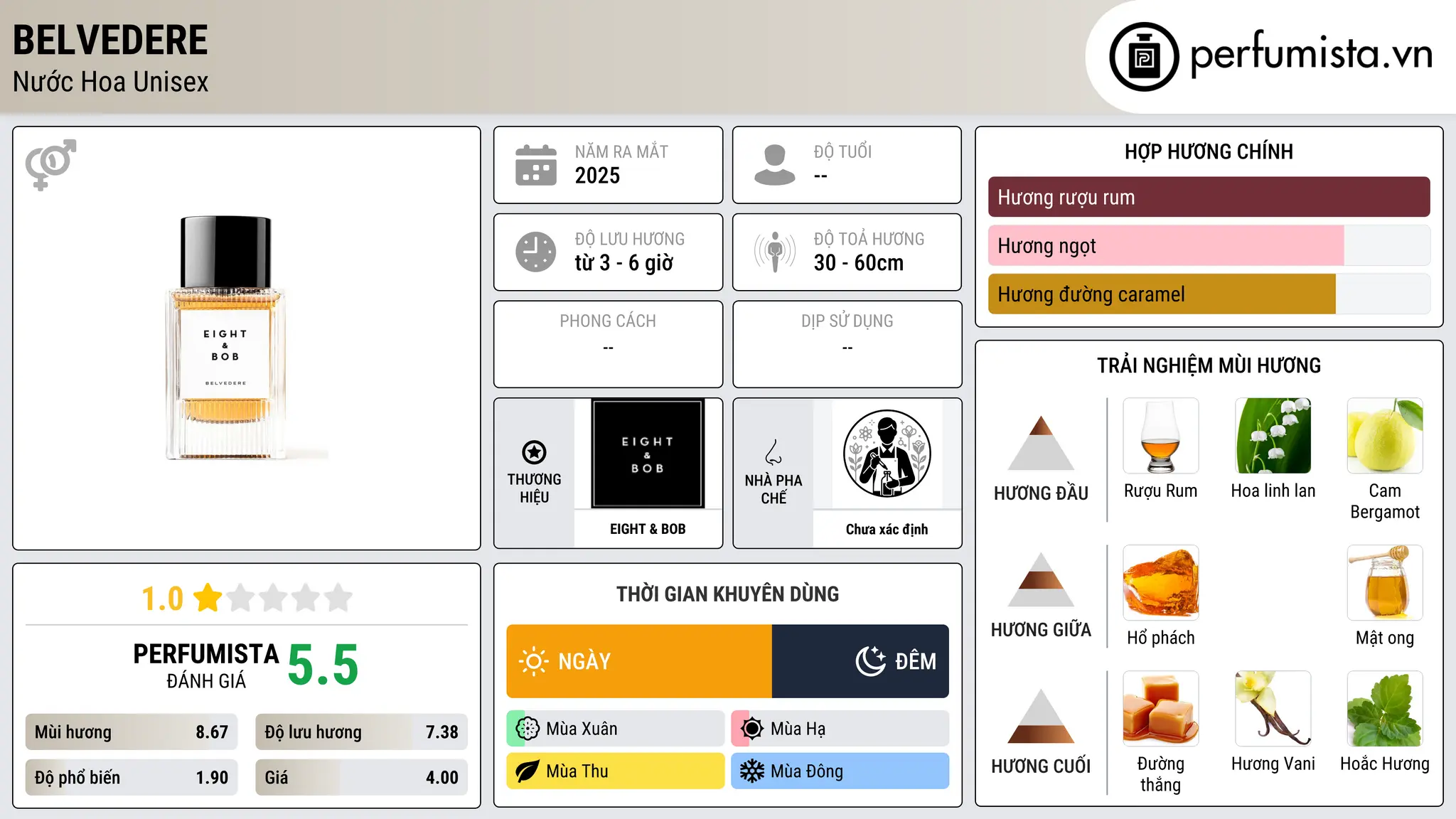Click the Belvedere perfume bottle image

pos(225,338)
